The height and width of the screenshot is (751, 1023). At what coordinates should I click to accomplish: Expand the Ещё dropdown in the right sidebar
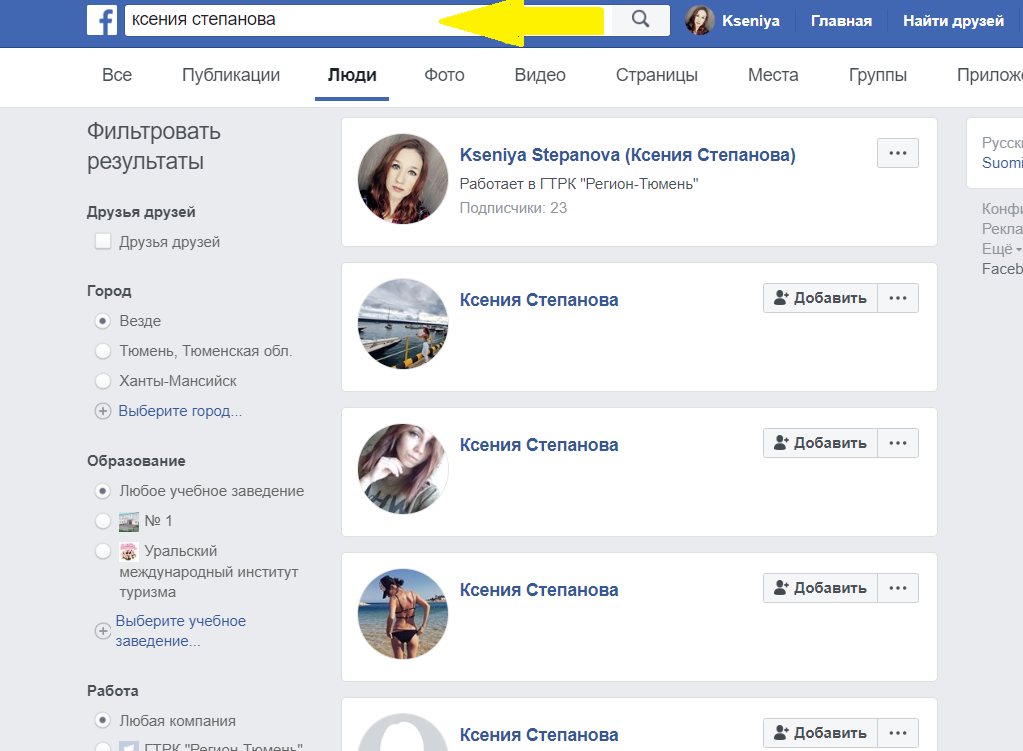coord(1001,249)
